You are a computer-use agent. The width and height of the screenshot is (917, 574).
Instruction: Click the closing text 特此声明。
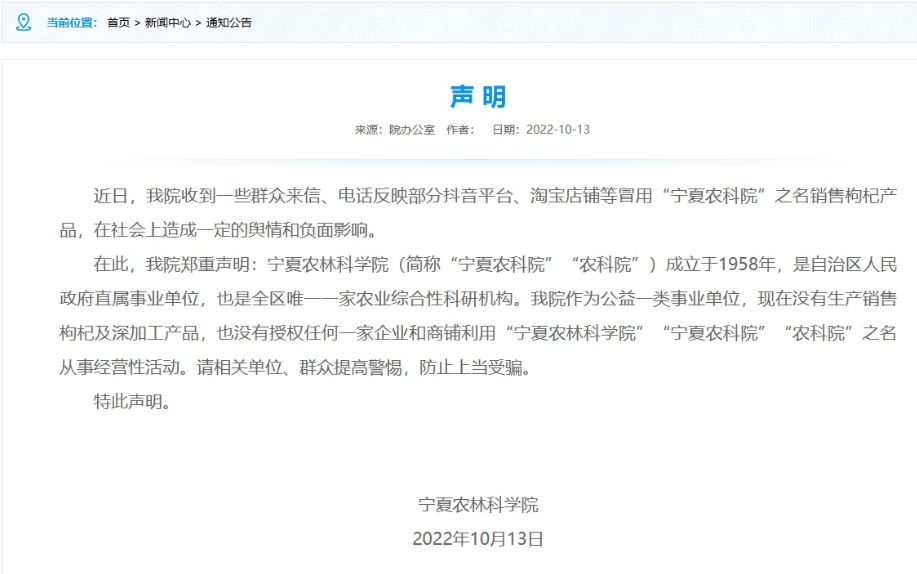132,402
